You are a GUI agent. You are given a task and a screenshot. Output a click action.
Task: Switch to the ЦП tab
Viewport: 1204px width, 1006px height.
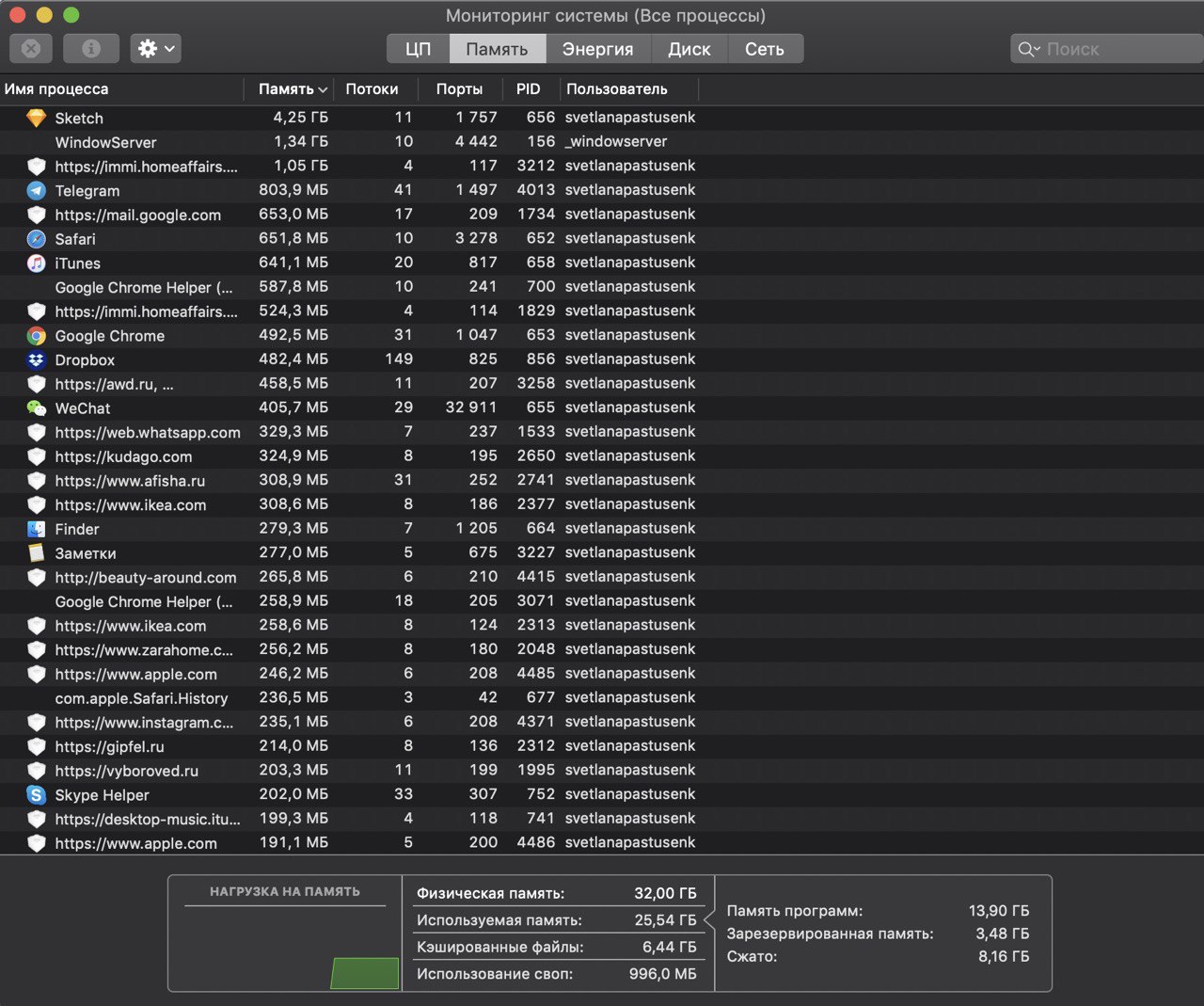[x=419, y=49]
